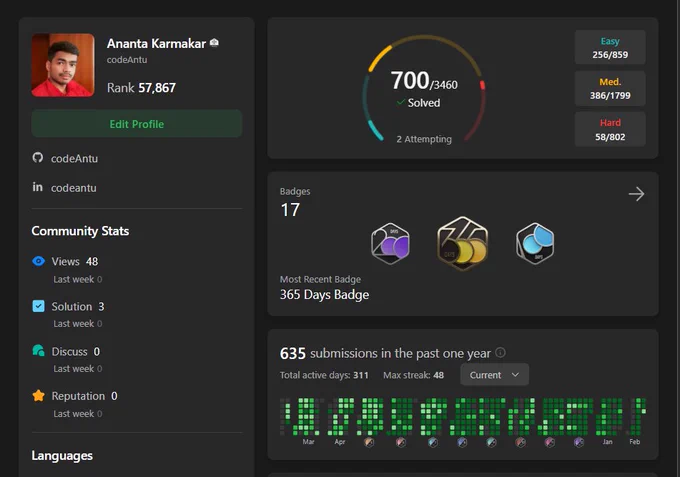
Task: Open the Current year dropdown
Action: pos(494,375)
